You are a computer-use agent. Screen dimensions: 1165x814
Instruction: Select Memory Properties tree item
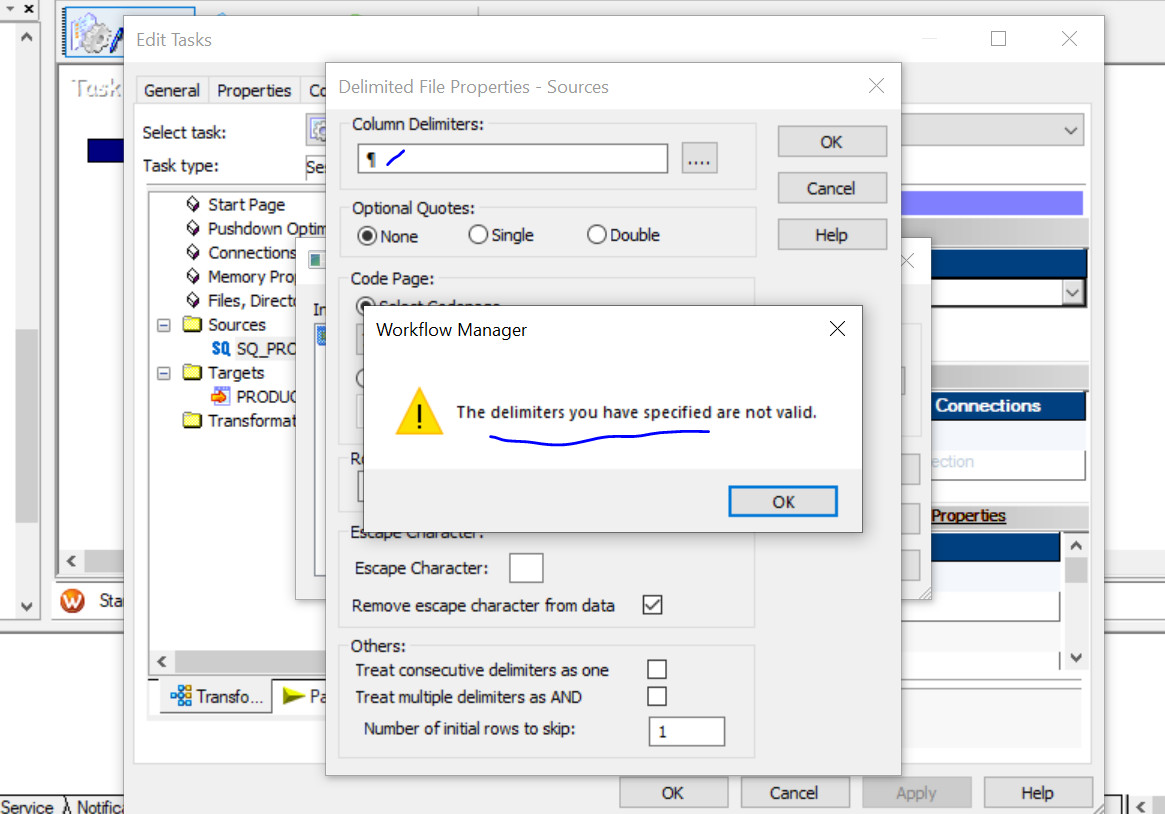(x=251, y=276)
